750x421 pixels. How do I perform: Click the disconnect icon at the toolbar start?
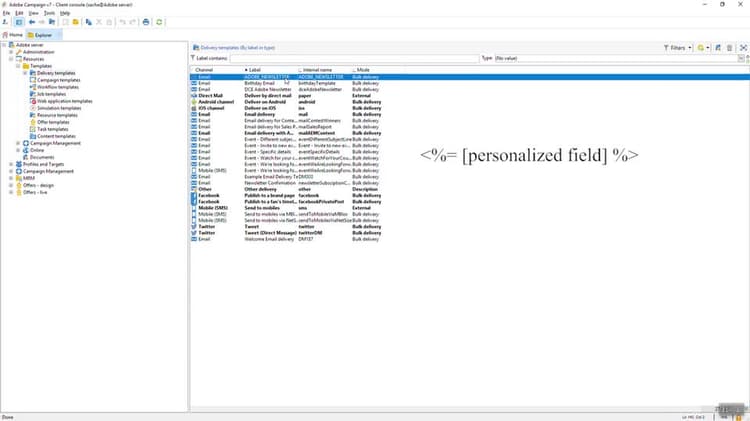5,22
